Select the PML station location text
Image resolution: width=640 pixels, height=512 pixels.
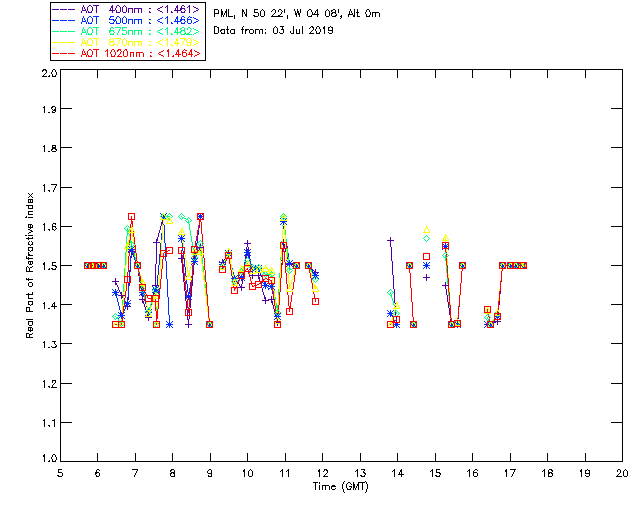tap(297, 14)
